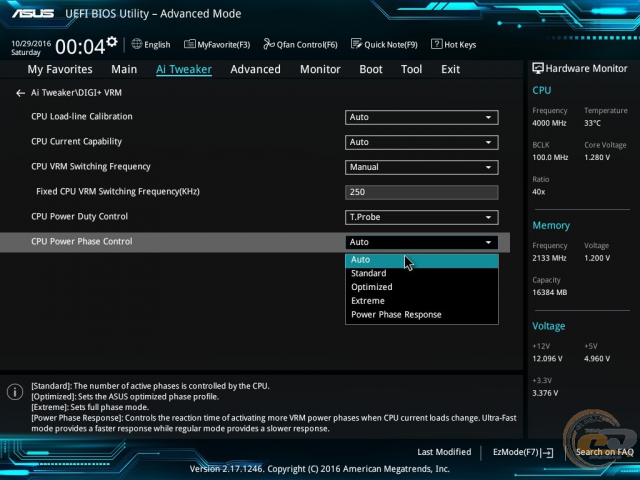This screenshot has height=480, width=640.
Task: Click the +5V reading 4.960 V
Action: 597,359
